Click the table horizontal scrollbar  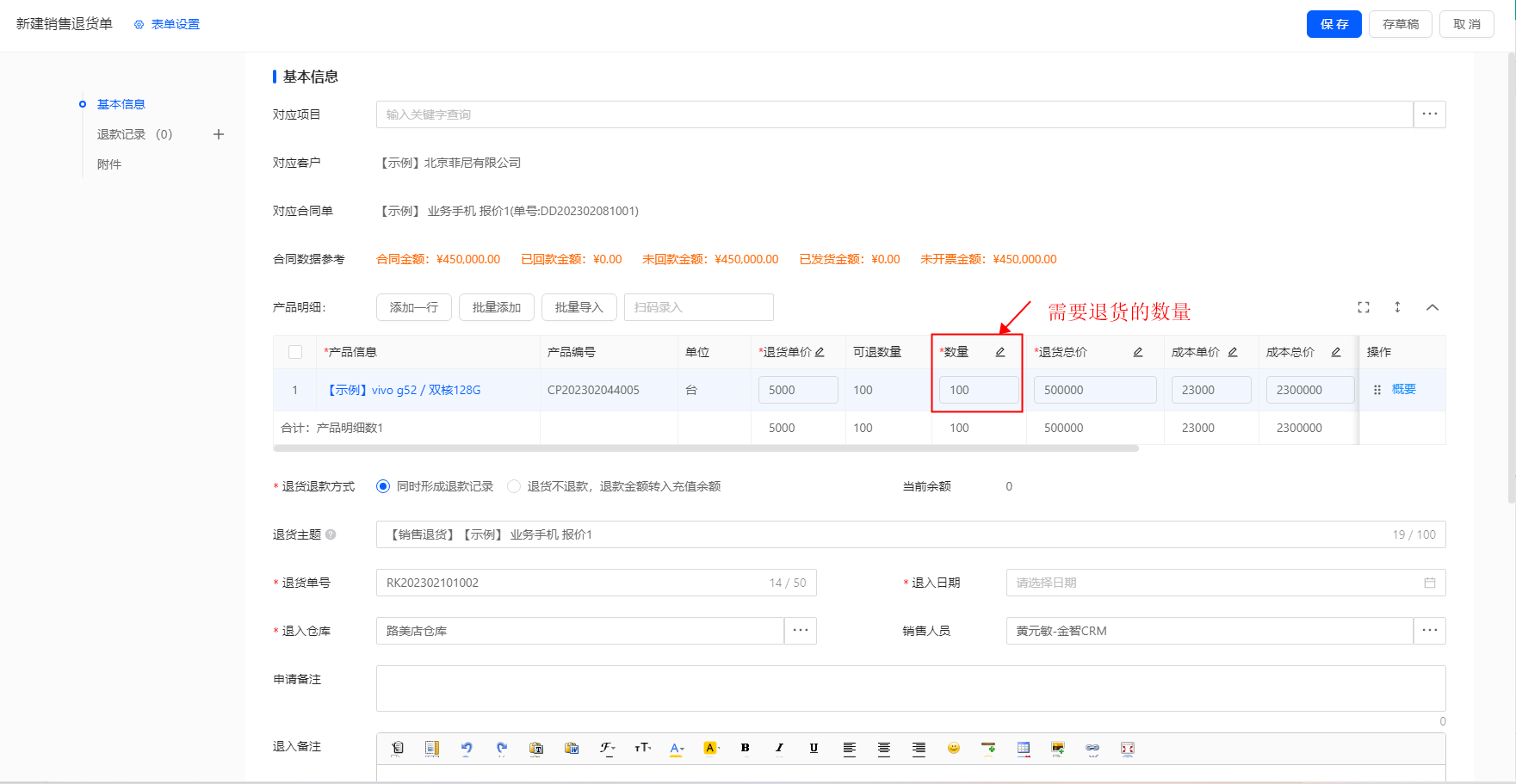tap(706, 448)
